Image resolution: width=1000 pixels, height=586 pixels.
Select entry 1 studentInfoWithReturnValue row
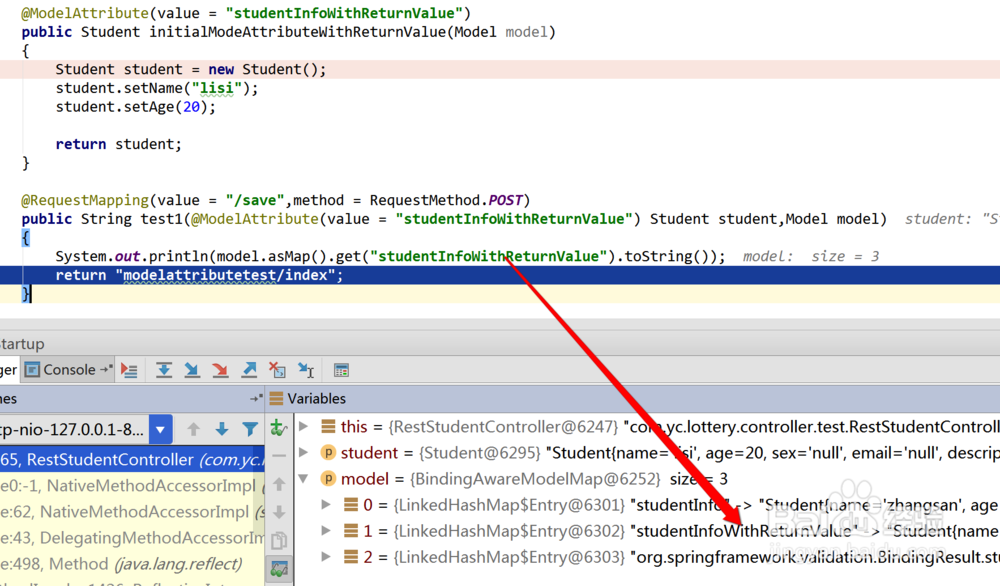point(647,531)
